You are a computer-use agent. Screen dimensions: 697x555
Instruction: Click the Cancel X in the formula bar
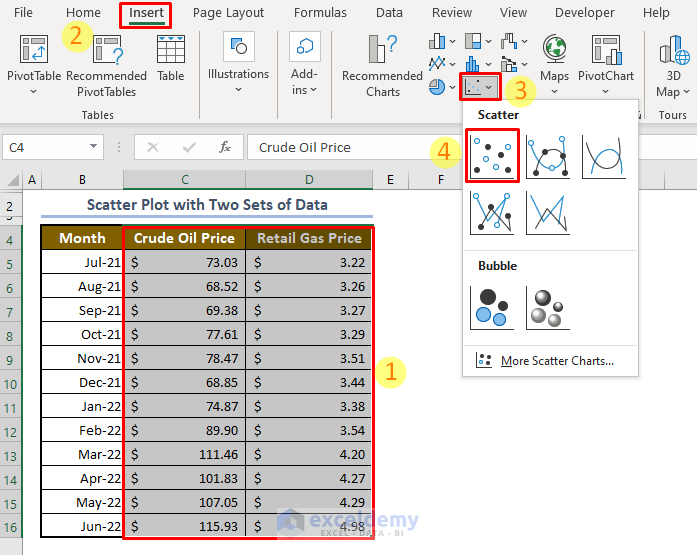pos(153,147)
